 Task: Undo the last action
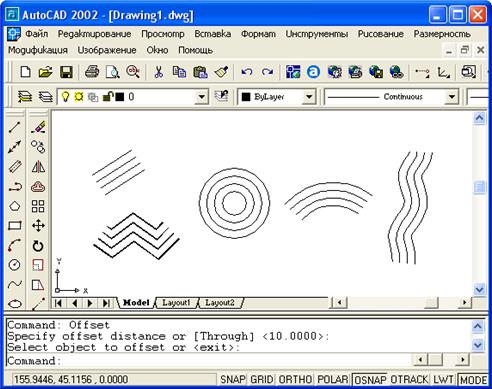pyautogui.click(x=247, y=72)
